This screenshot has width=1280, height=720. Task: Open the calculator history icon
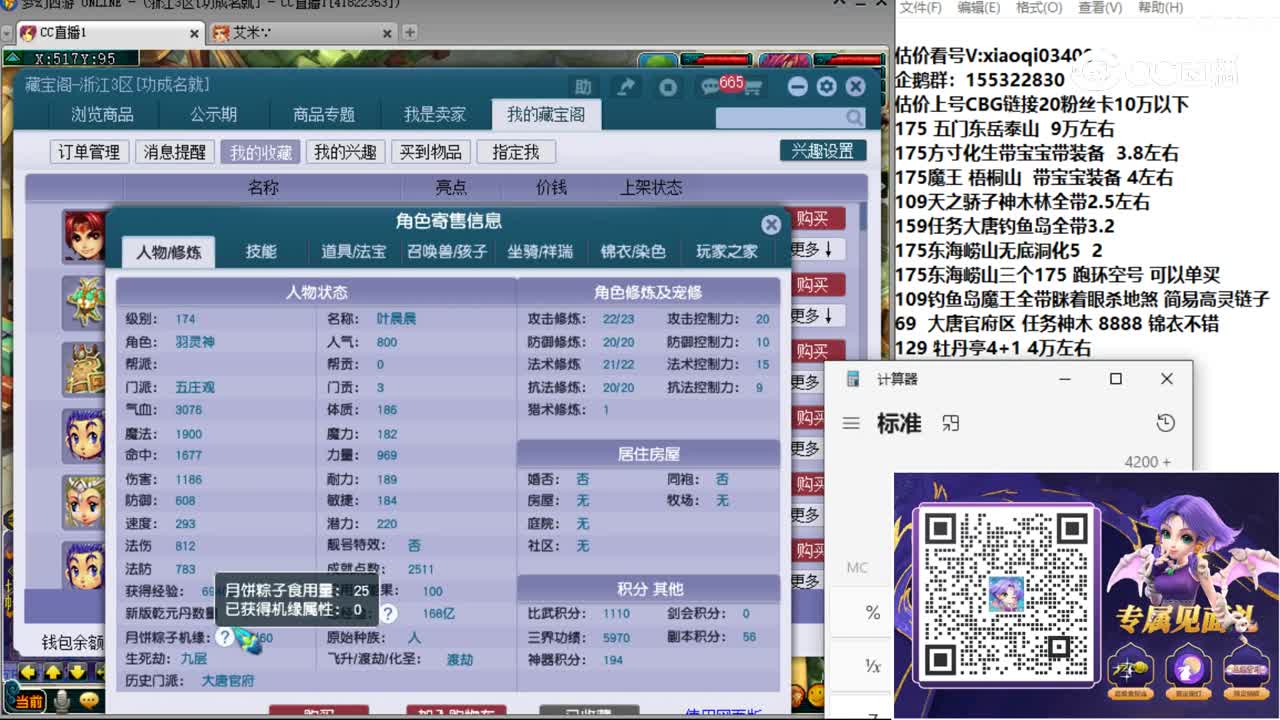point(1166,423)
